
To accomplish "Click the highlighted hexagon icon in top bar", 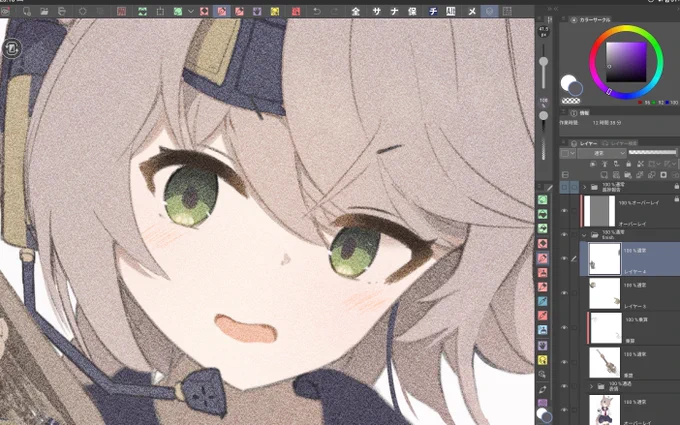I will pyautogui.click(x=490, y=11).
